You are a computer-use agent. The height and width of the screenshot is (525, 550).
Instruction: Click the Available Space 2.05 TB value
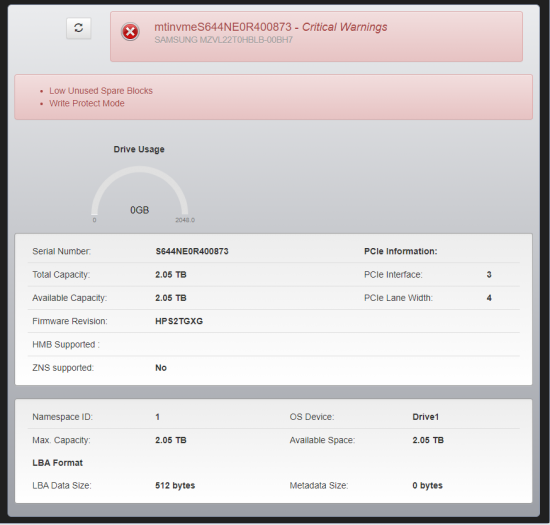428,440
